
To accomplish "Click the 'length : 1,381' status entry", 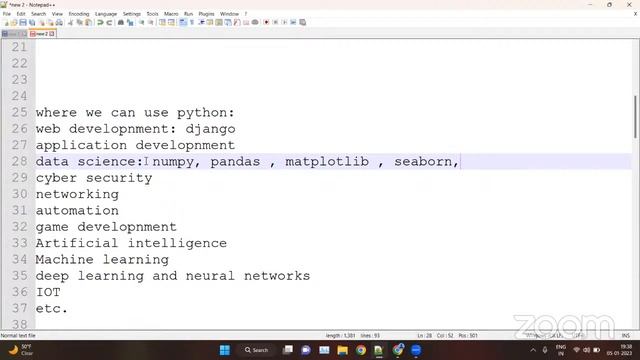I will pos(341,336).
